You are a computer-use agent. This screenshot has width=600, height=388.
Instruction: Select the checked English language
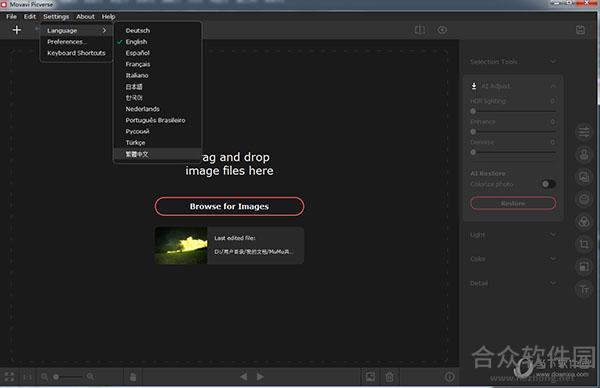point(157,42)
